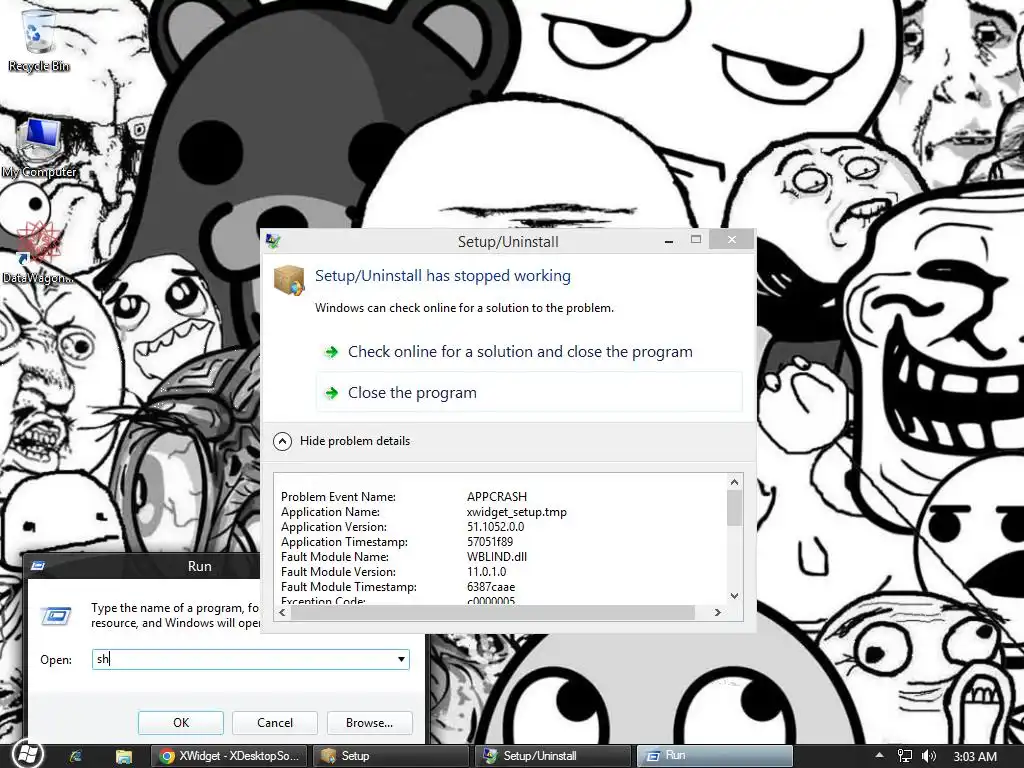Viewport: 1024px width, 768px height.
Task: Select the APPCRASH event name value
Action: coord(497,497)
